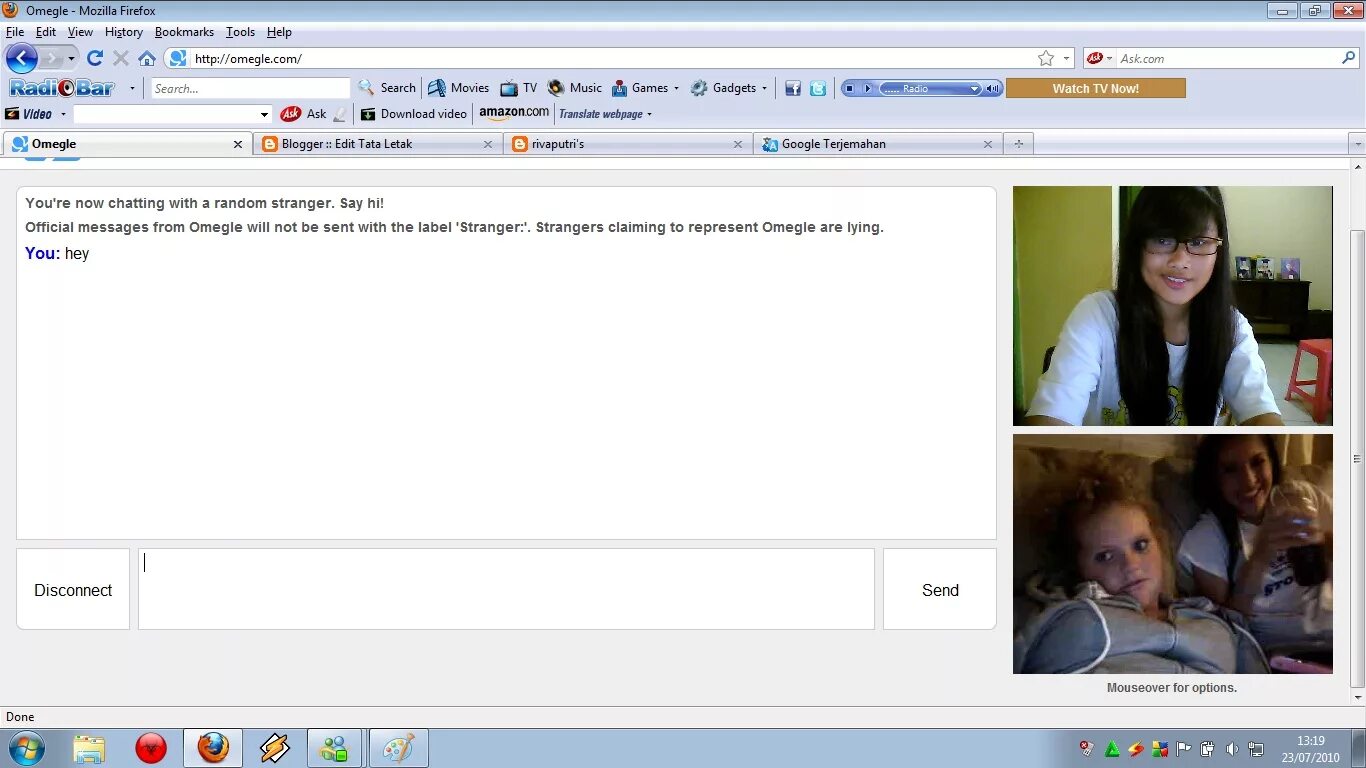1366x768 pixels.
Task: Click the RadioBar logo
Action: [x=62, y=88]
